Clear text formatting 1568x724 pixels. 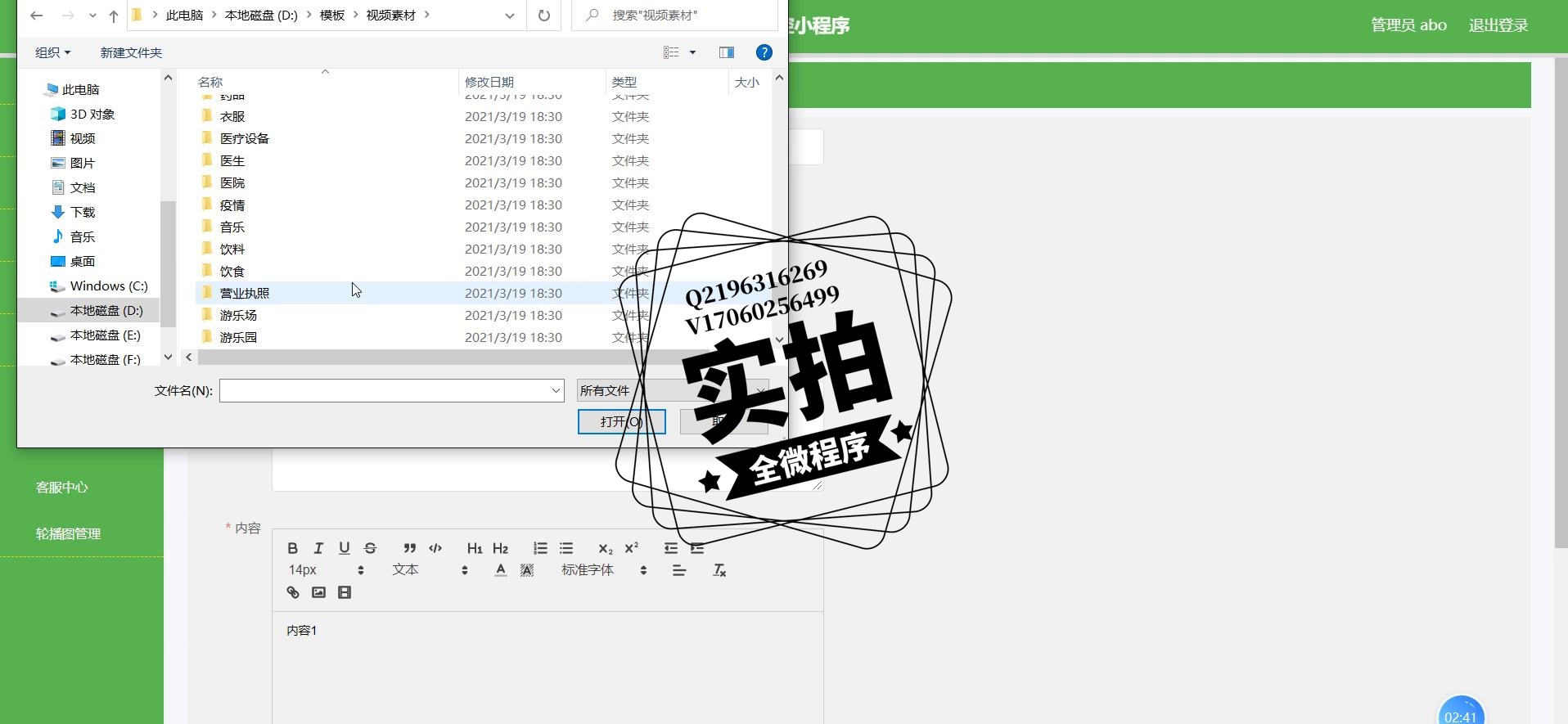tap(719, 570)
